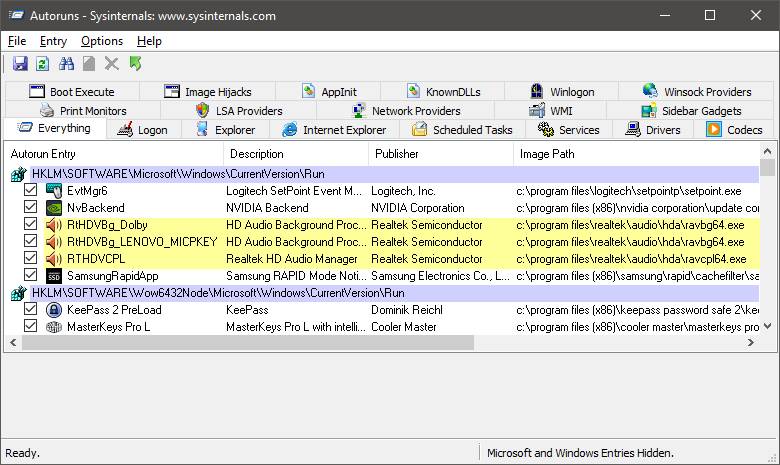Image resolution: width=780 pixels, height=465 pixels.
Task: Click the Save toolbar icon
Action: [x=20, y=64]
